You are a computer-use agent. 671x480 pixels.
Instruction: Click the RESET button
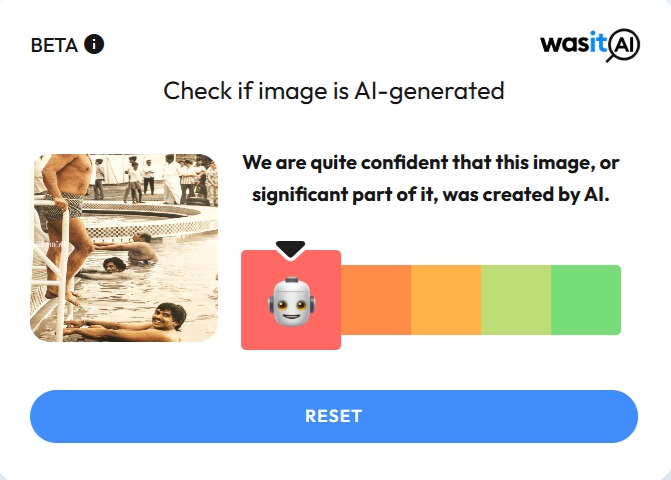(334, 416)
